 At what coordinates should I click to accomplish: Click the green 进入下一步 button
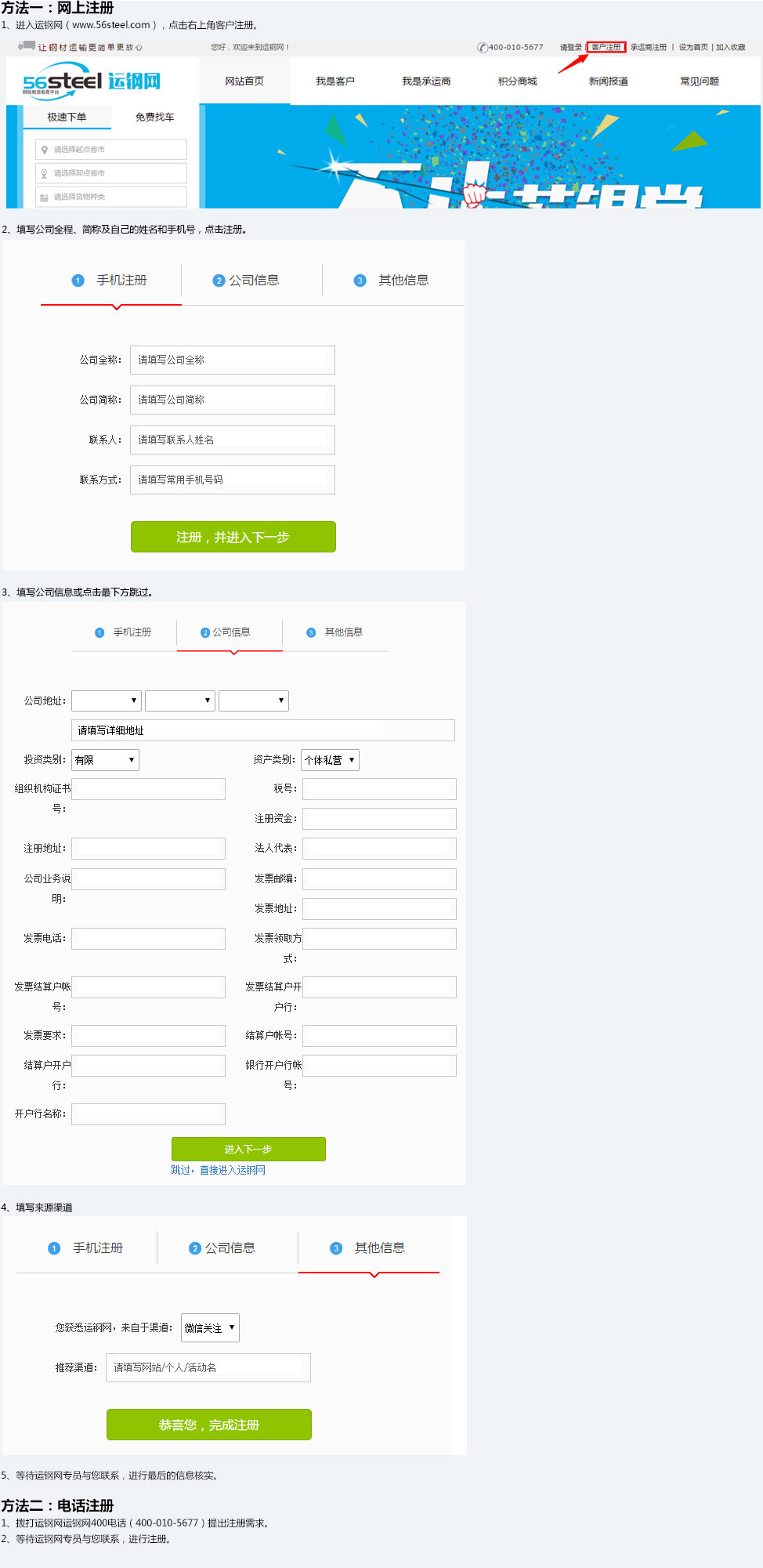[x=248, y=1149]
